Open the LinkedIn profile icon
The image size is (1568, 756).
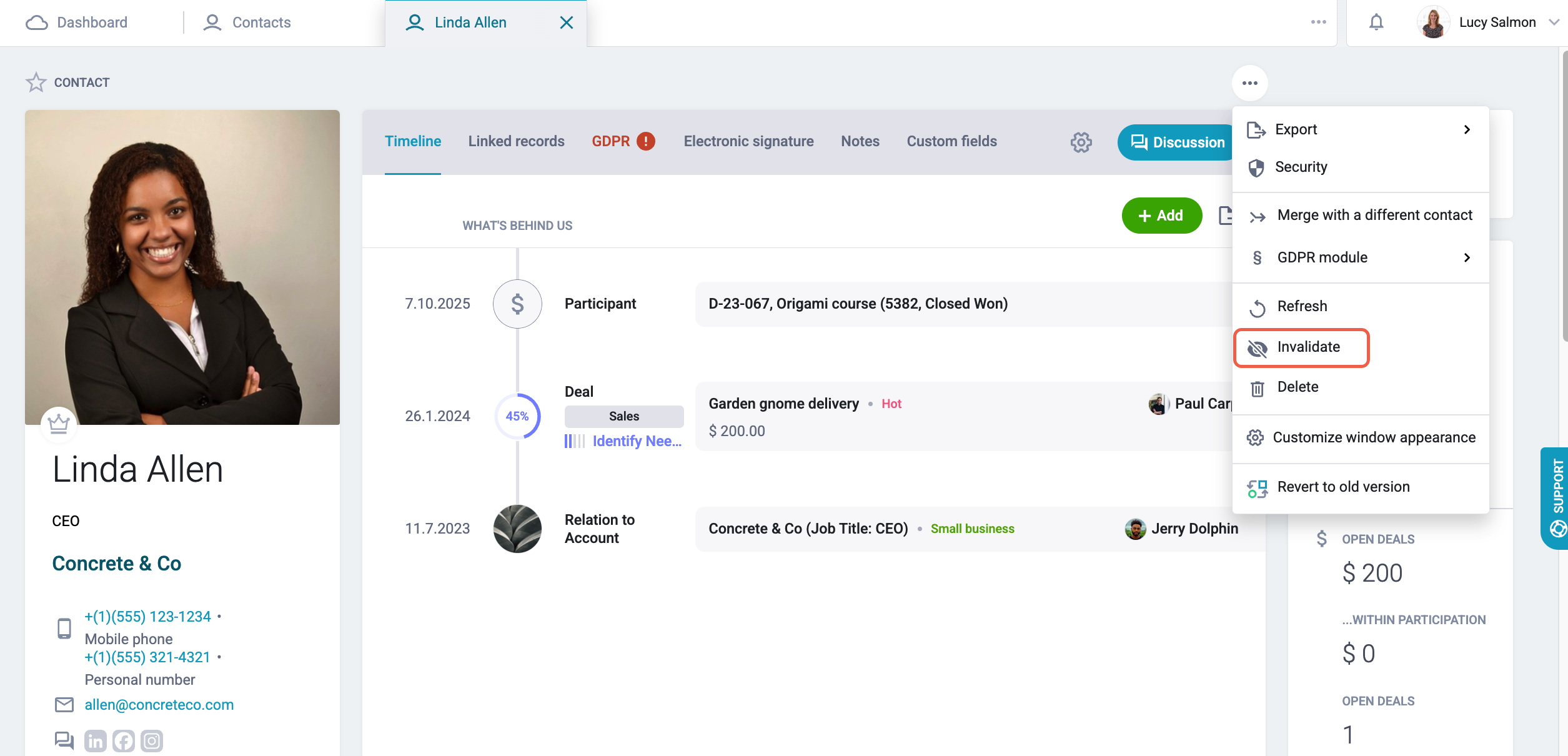[96, 741]
